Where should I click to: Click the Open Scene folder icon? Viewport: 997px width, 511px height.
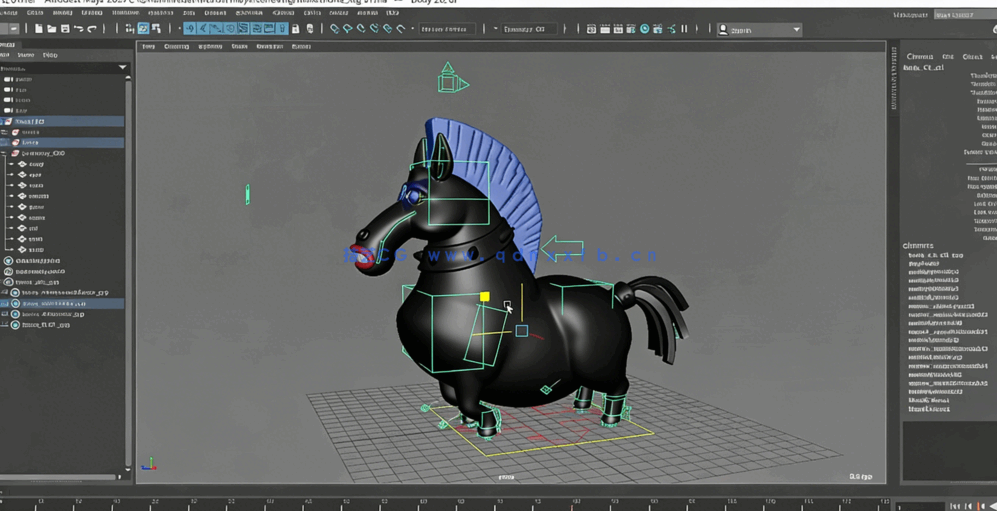(51, 29)
